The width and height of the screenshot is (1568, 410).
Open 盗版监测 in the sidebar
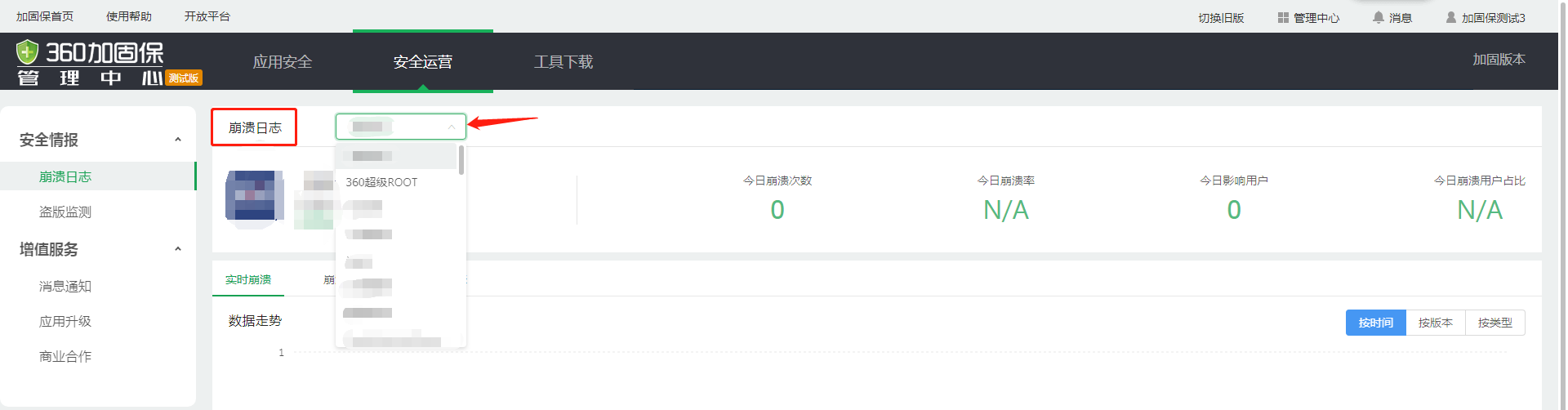tap(65, 212)
